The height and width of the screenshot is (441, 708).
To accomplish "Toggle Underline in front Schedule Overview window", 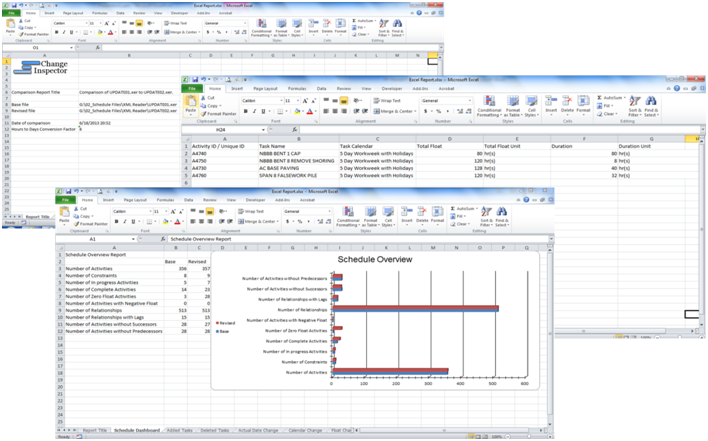I will (x=133, y=222).
